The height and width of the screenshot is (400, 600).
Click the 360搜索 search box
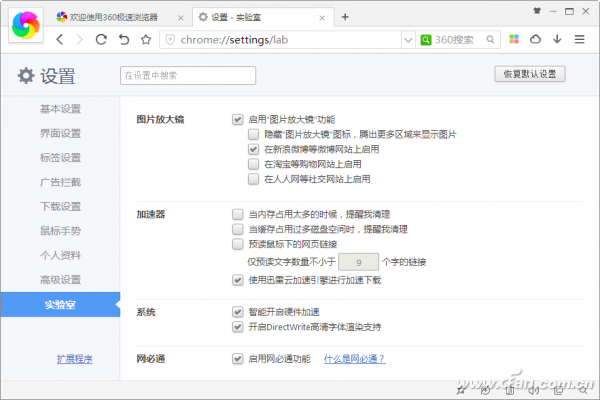458,40
